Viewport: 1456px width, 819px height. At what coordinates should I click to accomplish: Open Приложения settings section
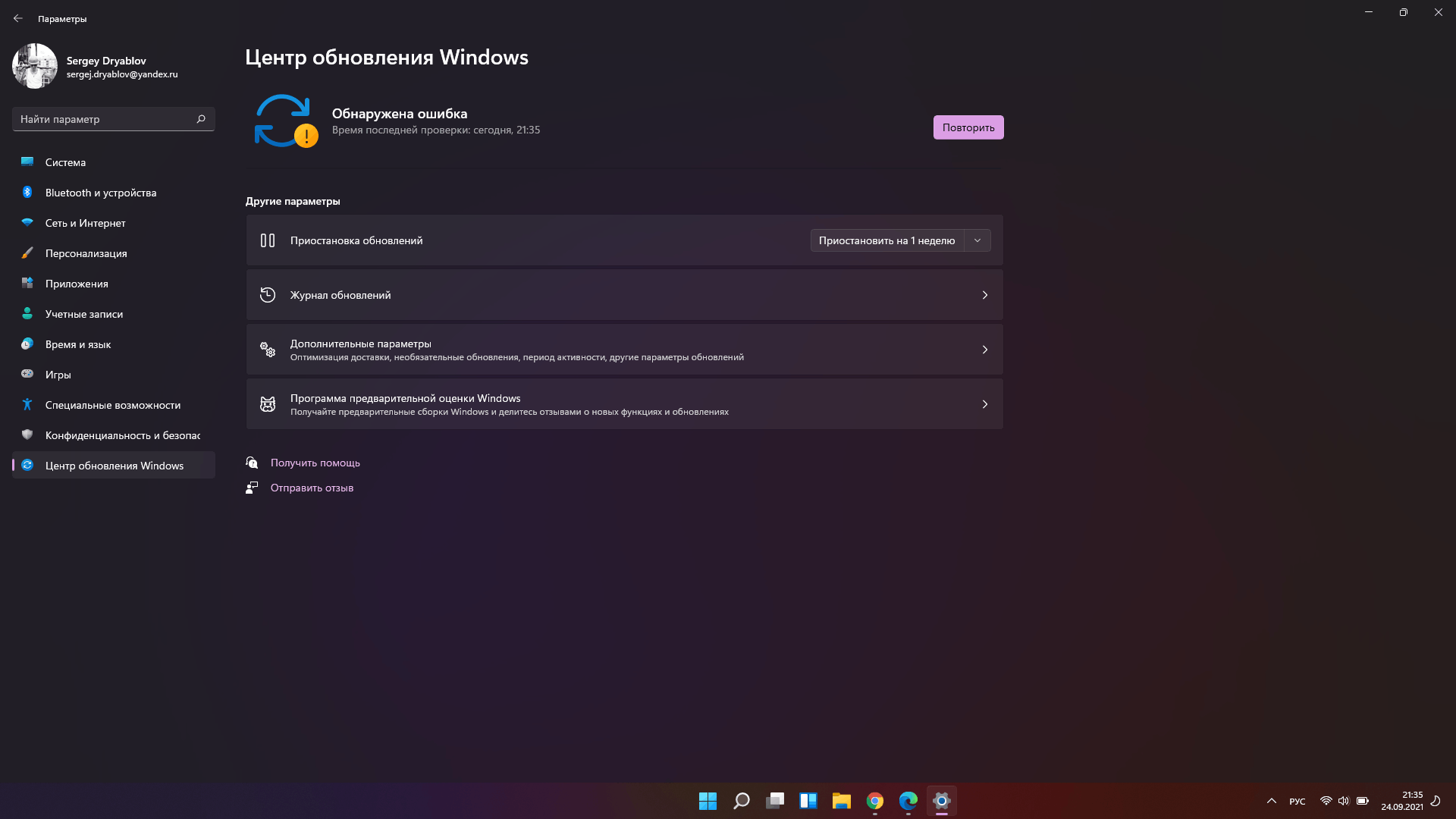pyautogui.click(x=114, y=284)
